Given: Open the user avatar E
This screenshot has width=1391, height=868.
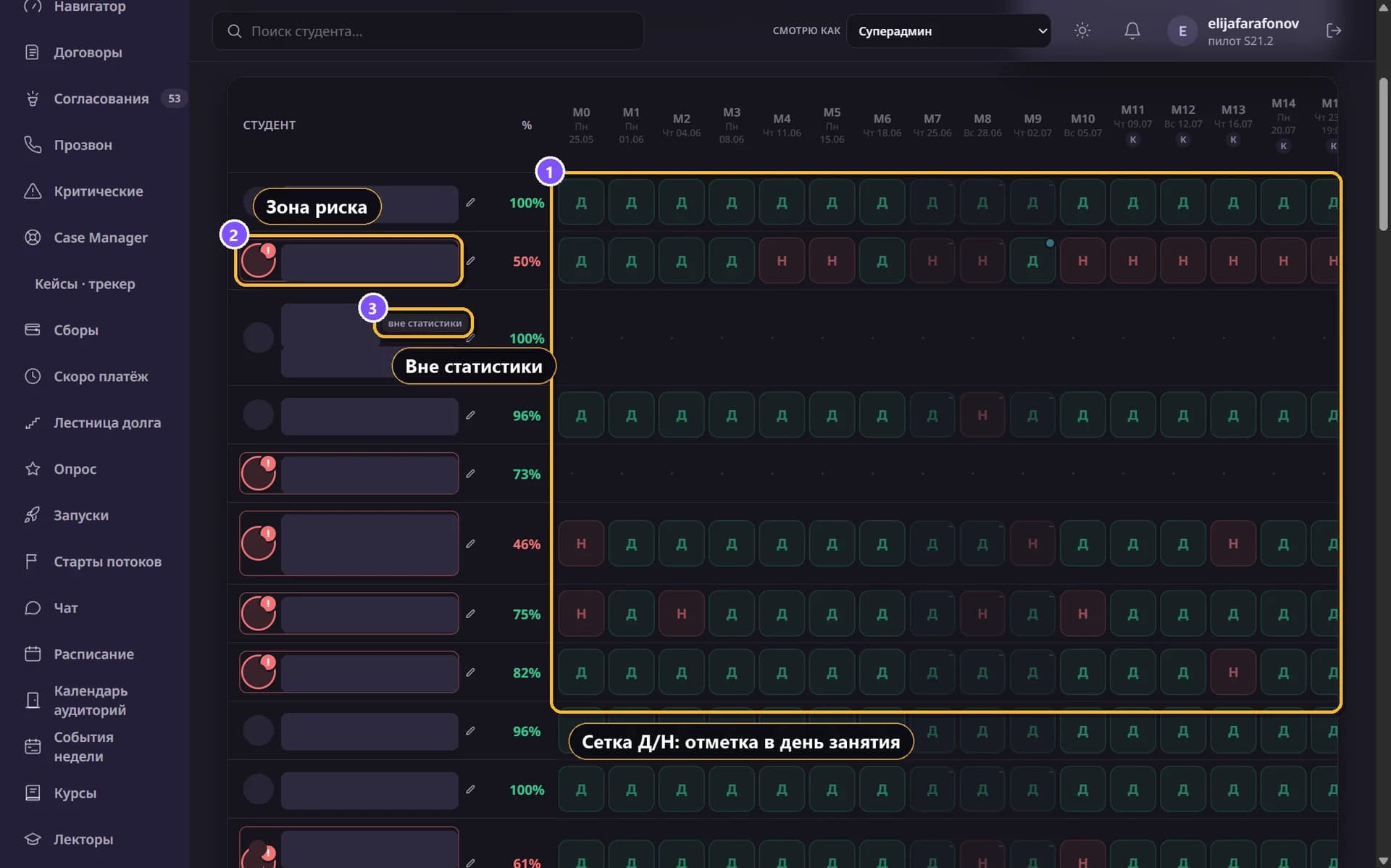Looking at the screenshot, I should pyautogui.click(x=1182, y=31).
